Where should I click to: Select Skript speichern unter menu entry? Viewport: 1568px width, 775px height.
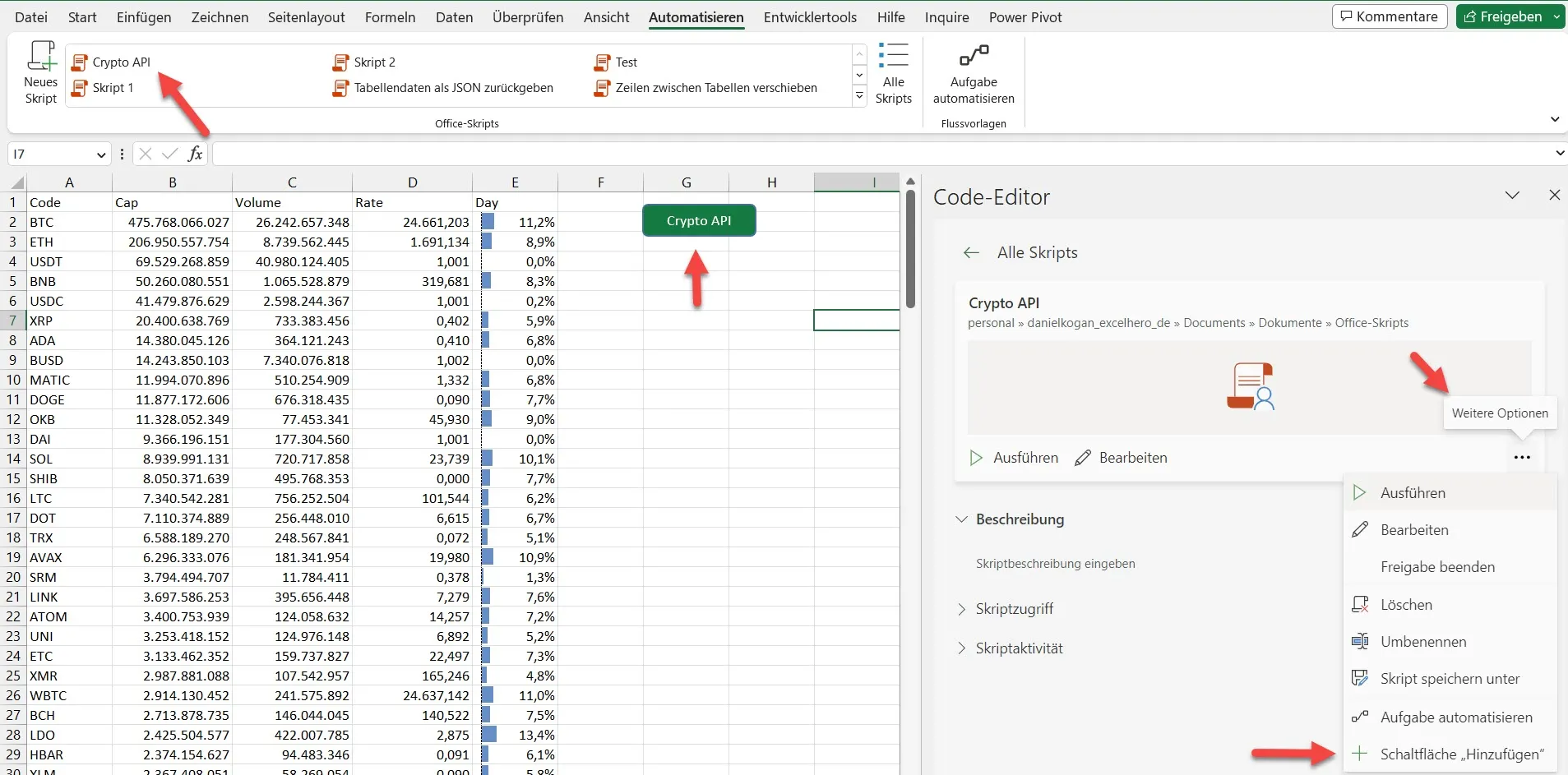[x=1449, y=679]
